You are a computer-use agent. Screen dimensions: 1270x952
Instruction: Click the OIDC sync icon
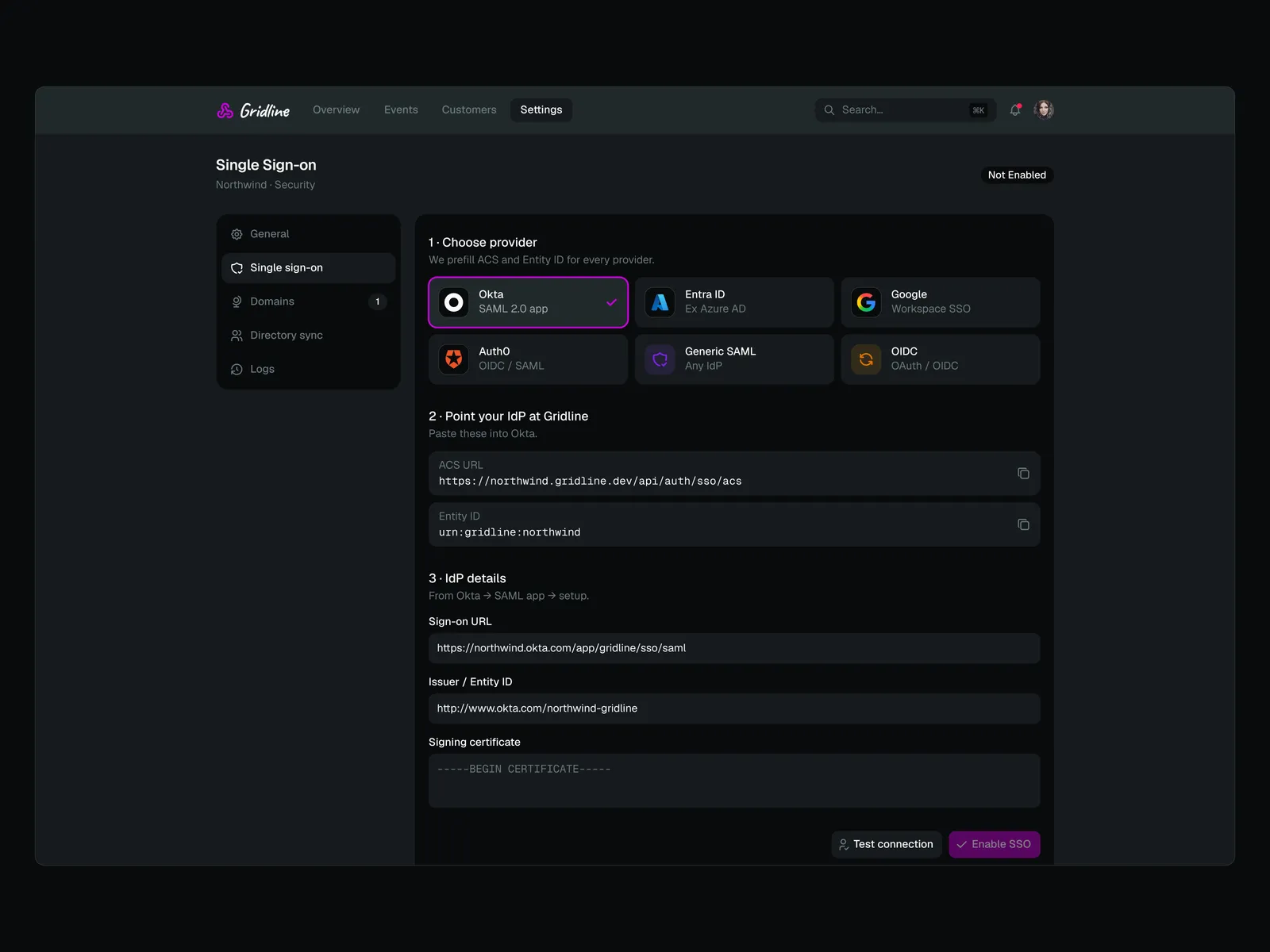click(x=866, y=359)
